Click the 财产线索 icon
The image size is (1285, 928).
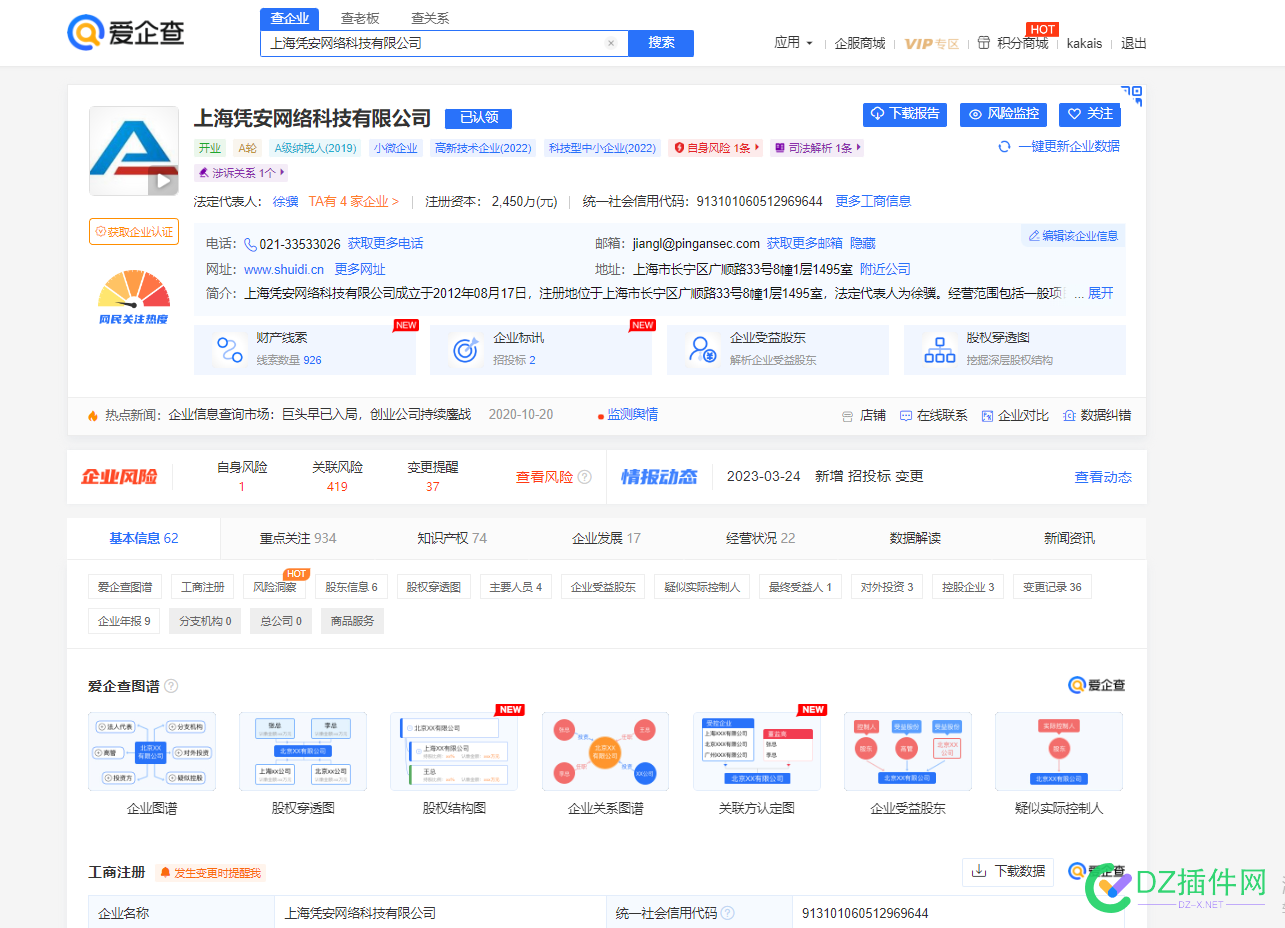230,349
